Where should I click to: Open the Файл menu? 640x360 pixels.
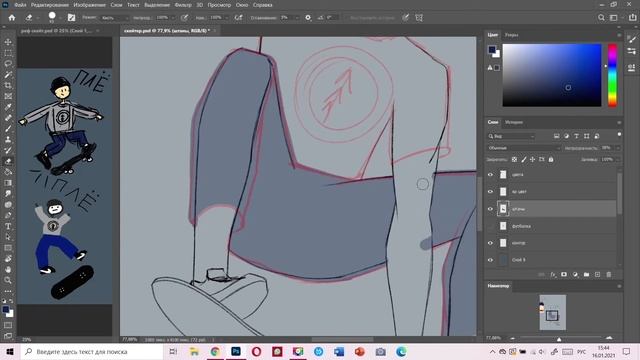point(20,5)
